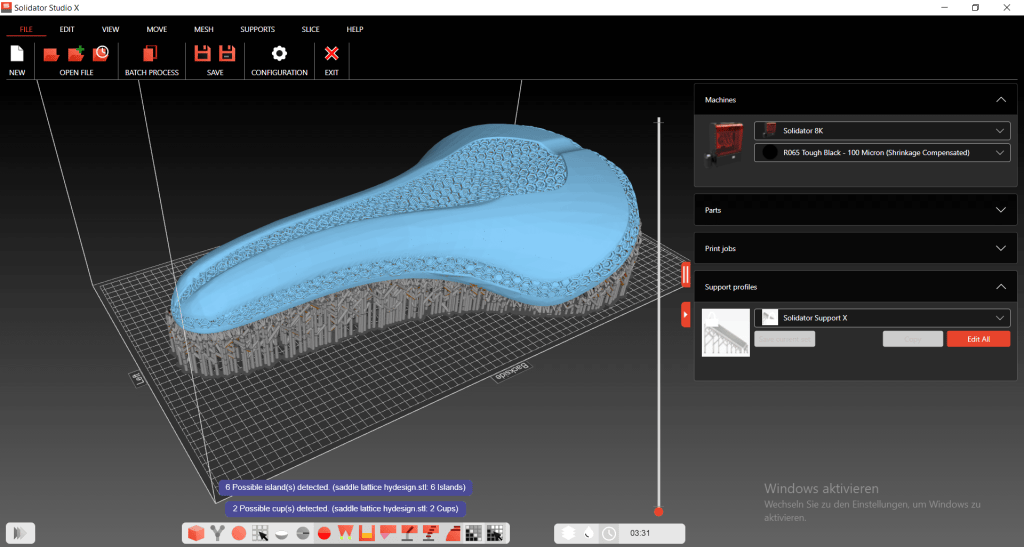Click the support profile preview thumbnail
The height and width of the screenshot is (547, 1024).
coord(726,333)
